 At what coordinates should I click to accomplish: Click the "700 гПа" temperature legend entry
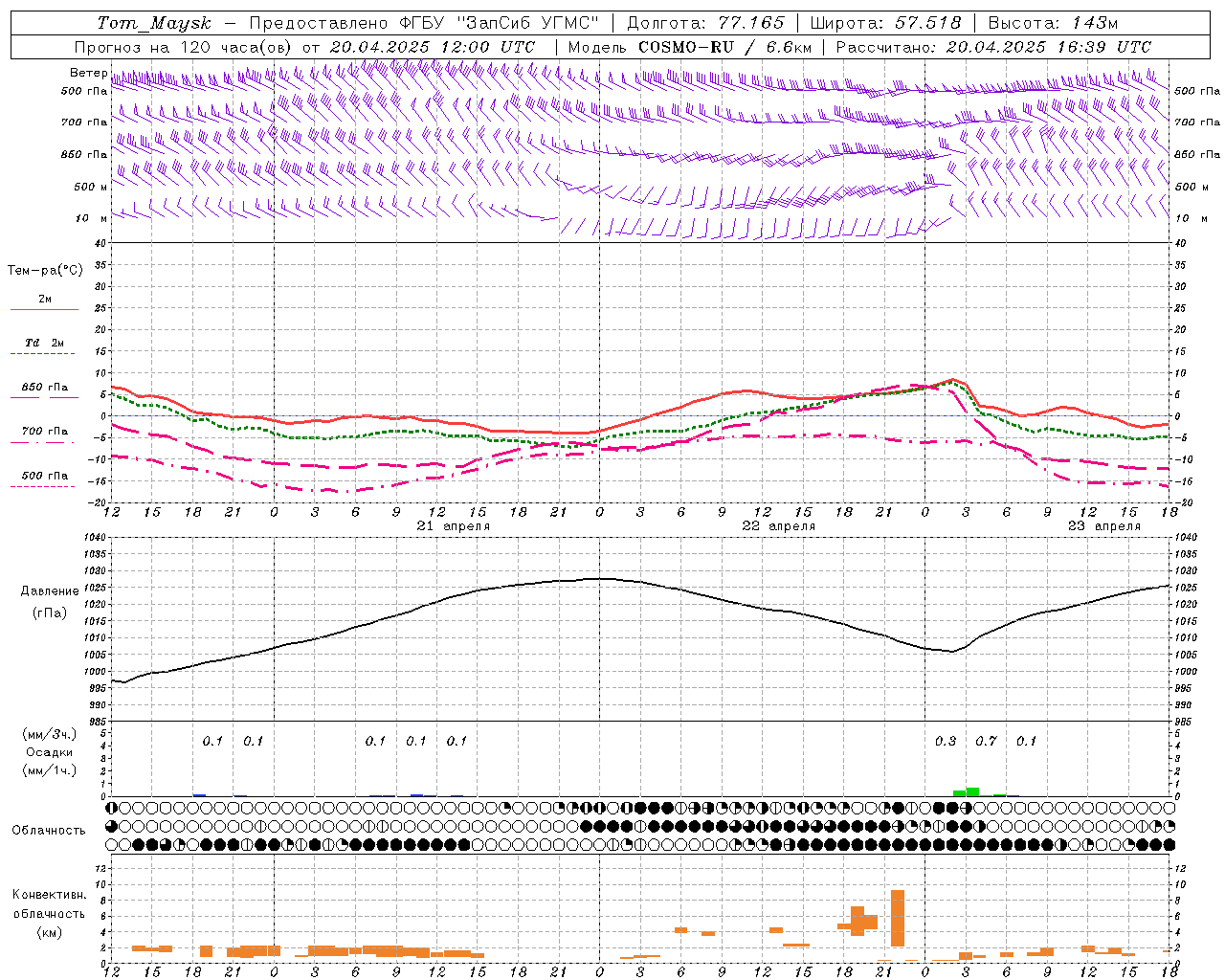pos(45,432)
